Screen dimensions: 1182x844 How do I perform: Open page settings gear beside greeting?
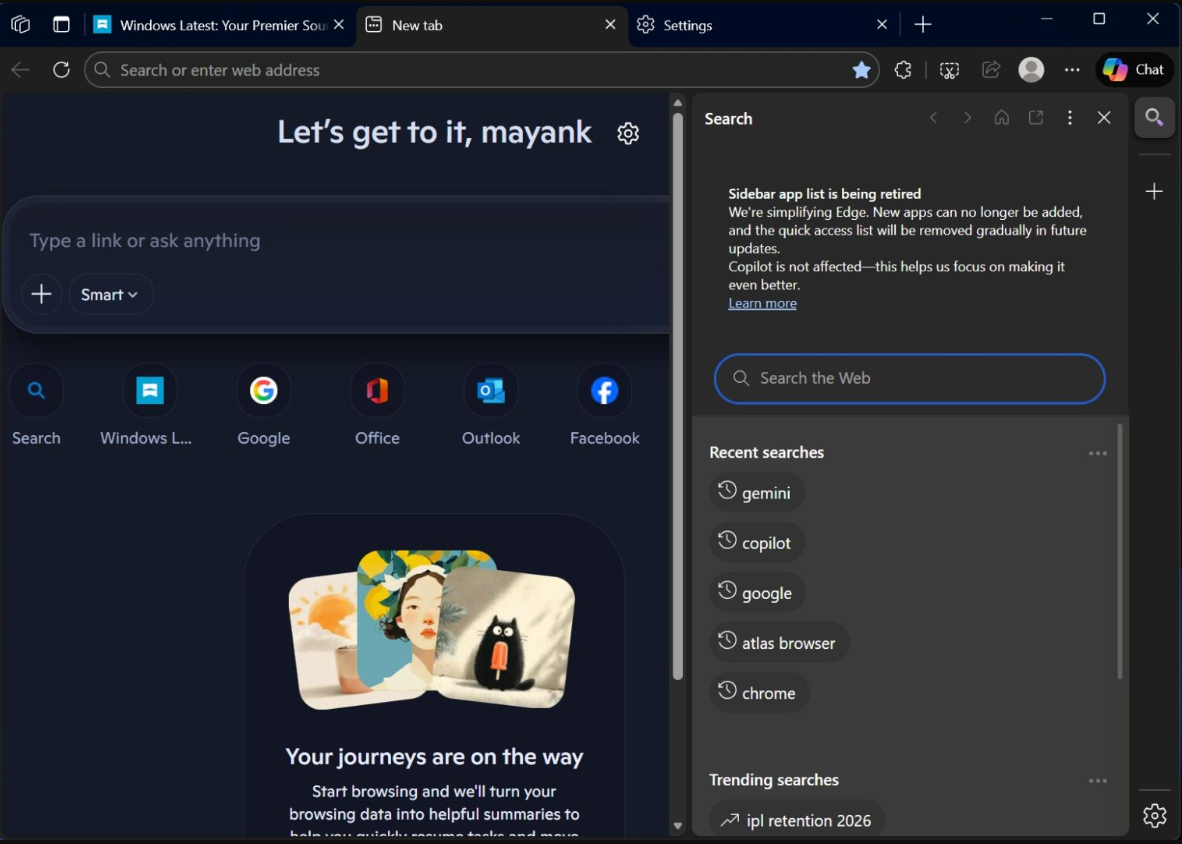(628, 133)
